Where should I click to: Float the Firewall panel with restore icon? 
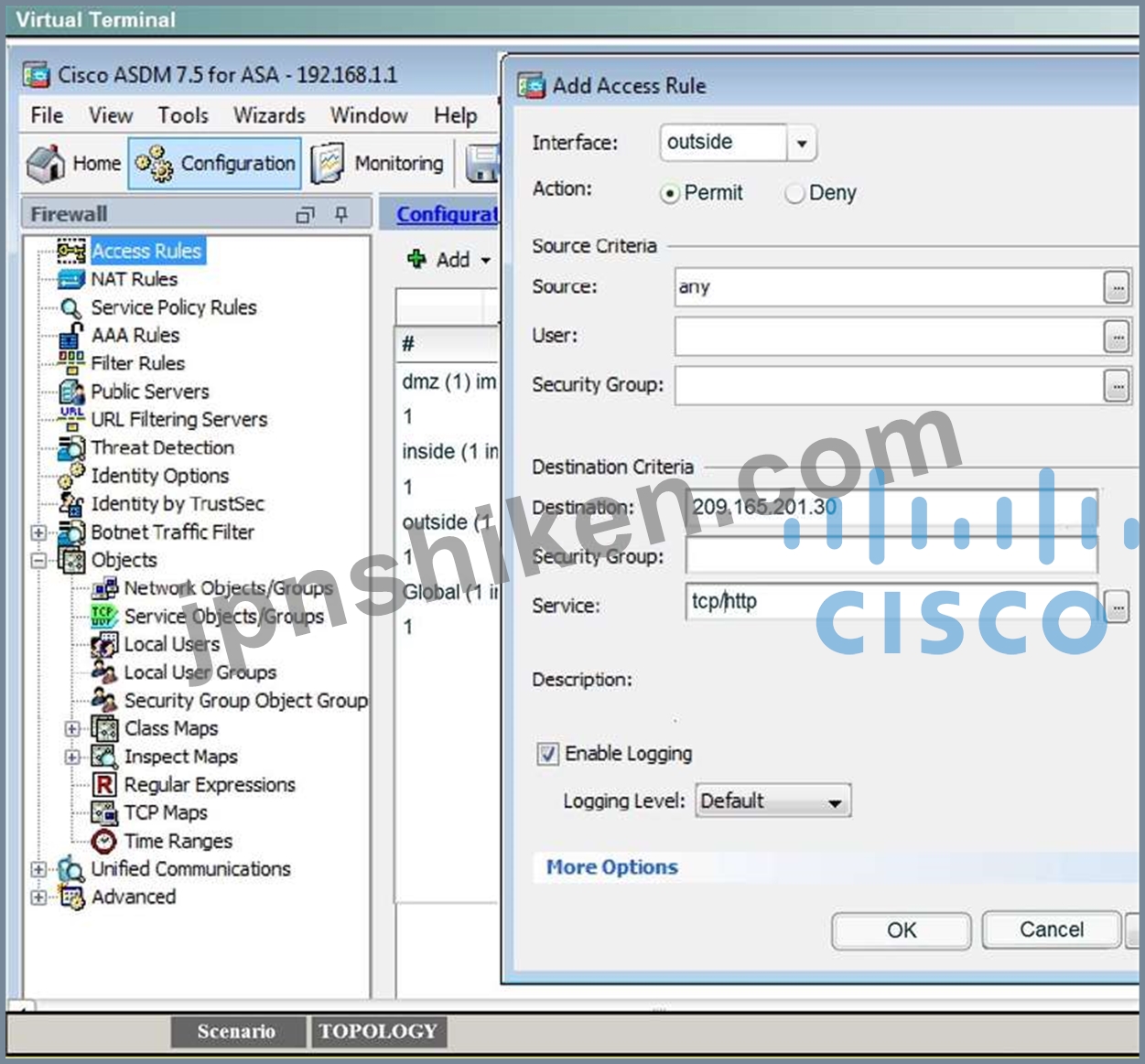[x=305, y=215]
